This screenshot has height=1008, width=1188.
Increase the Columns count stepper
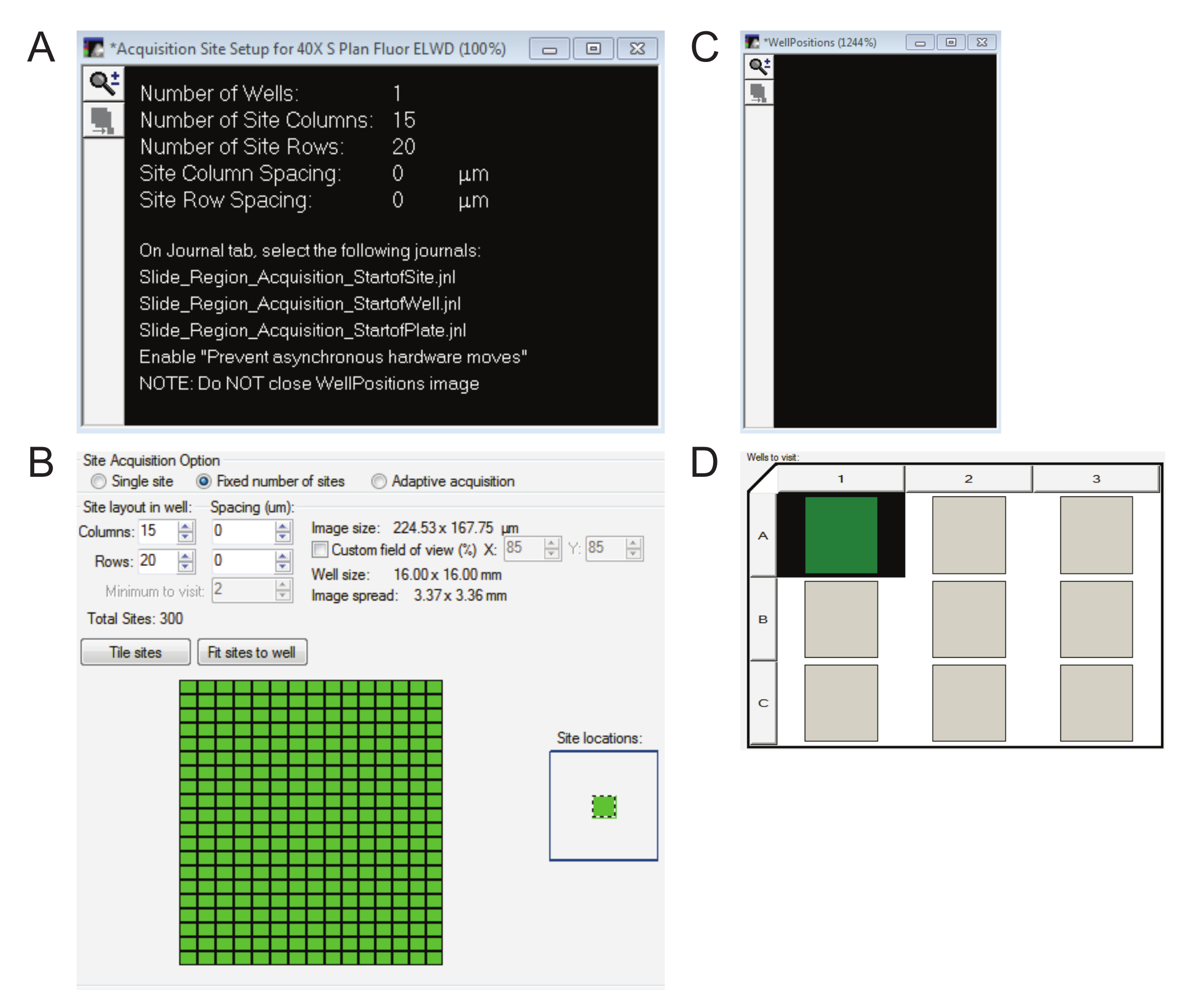[185, 526]
